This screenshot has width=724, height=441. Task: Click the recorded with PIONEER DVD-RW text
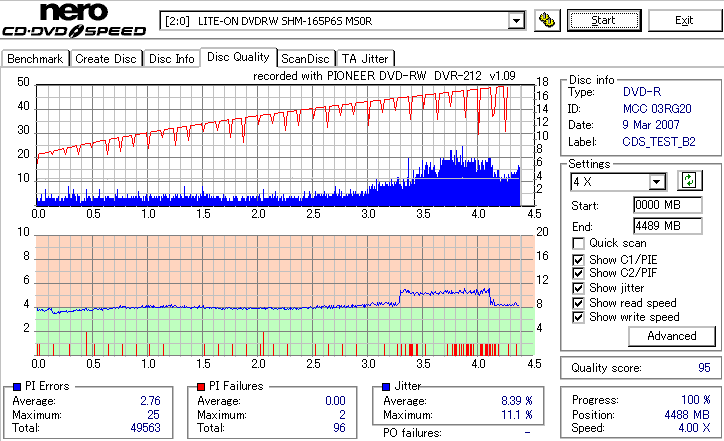pyautogui.click(x=384, y=76)
